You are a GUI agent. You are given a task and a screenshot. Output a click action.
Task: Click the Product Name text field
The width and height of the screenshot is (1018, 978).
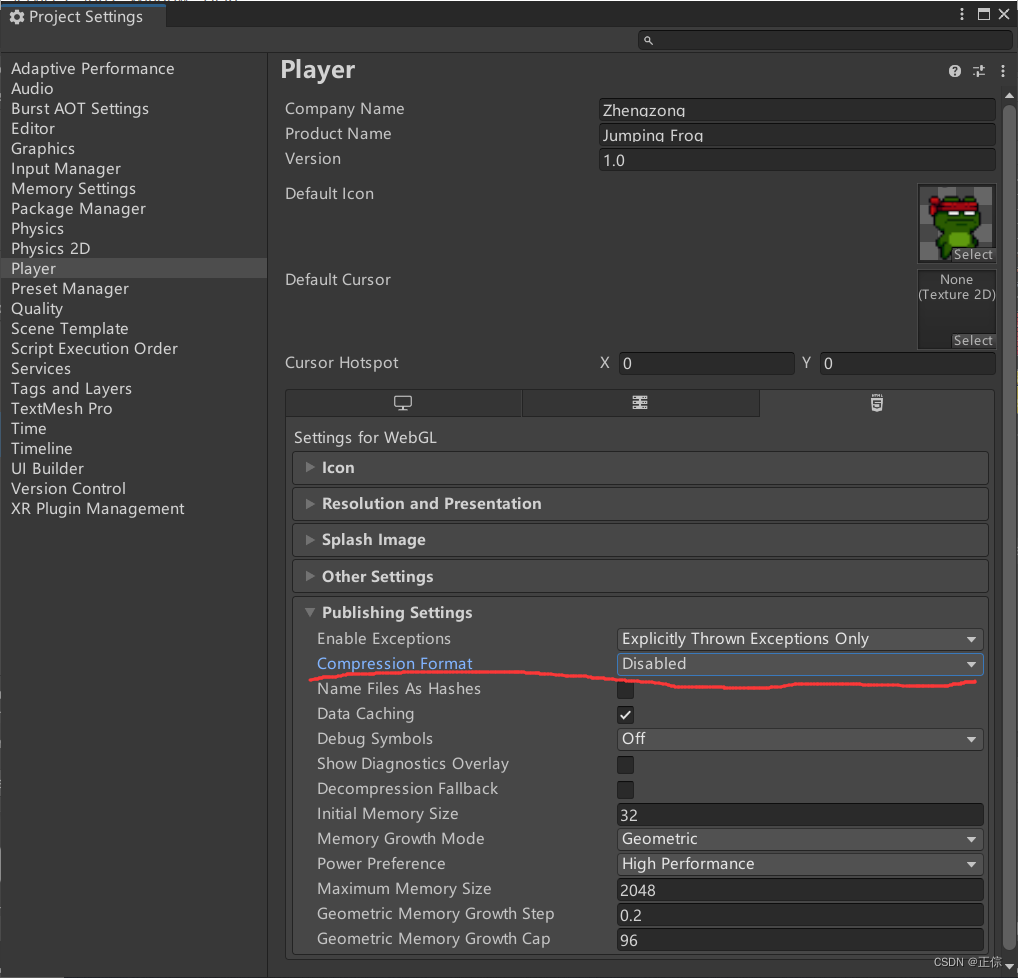point(796,135)
